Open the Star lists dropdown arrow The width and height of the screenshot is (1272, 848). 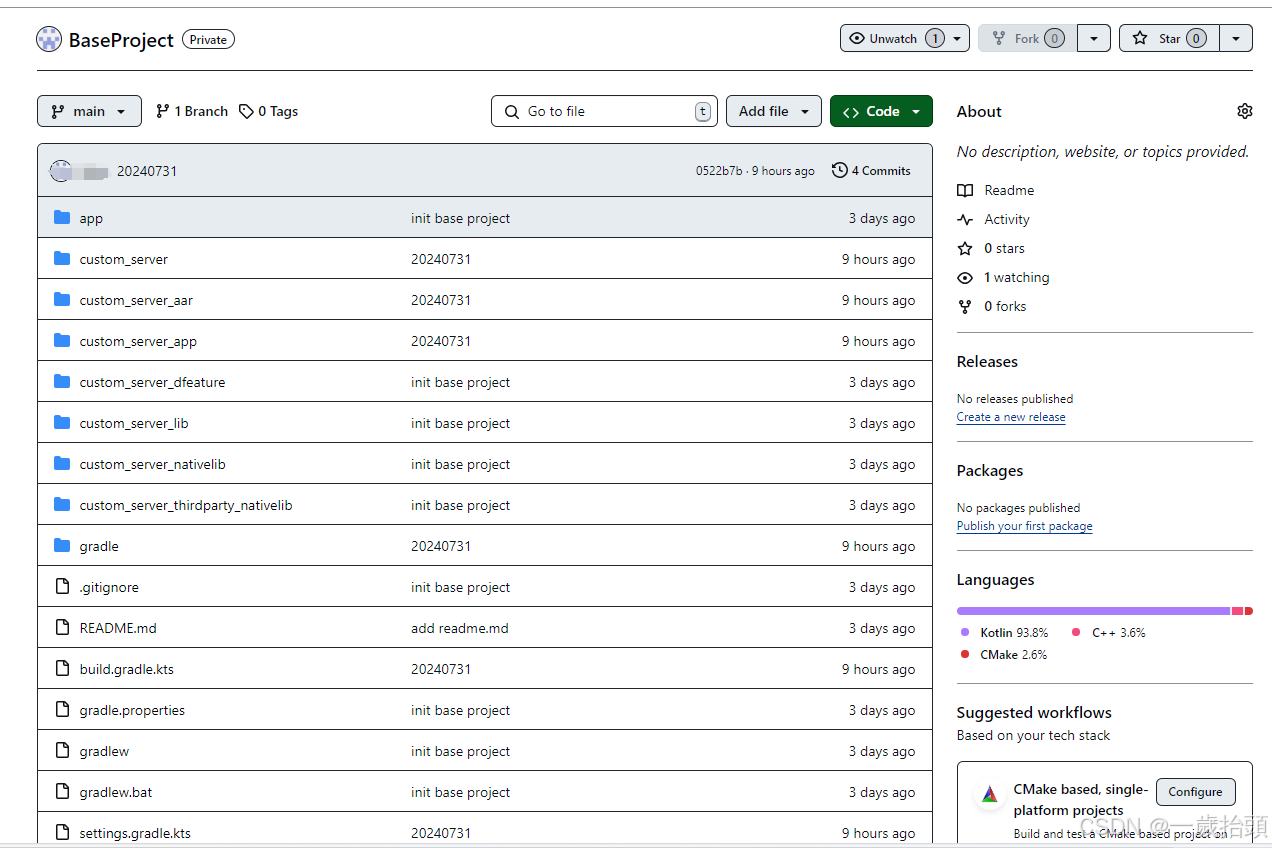coord(1236,38)
